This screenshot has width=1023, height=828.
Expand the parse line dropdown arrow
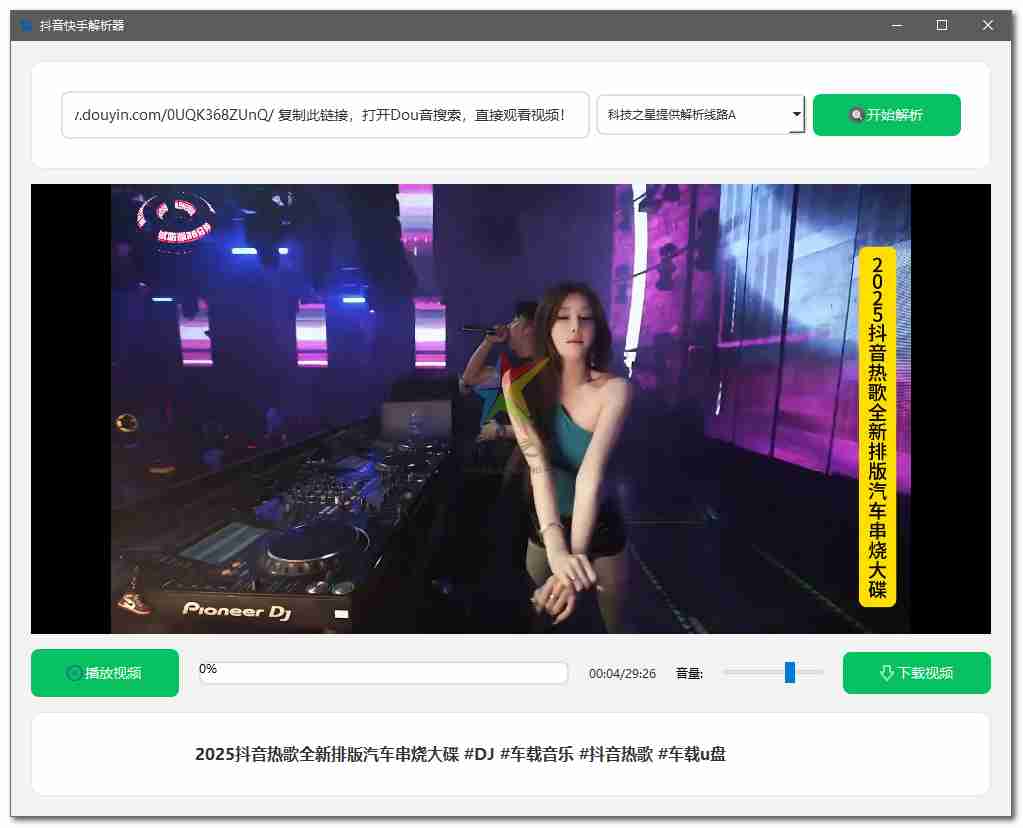pyautogui.click(x=796, y=115)
